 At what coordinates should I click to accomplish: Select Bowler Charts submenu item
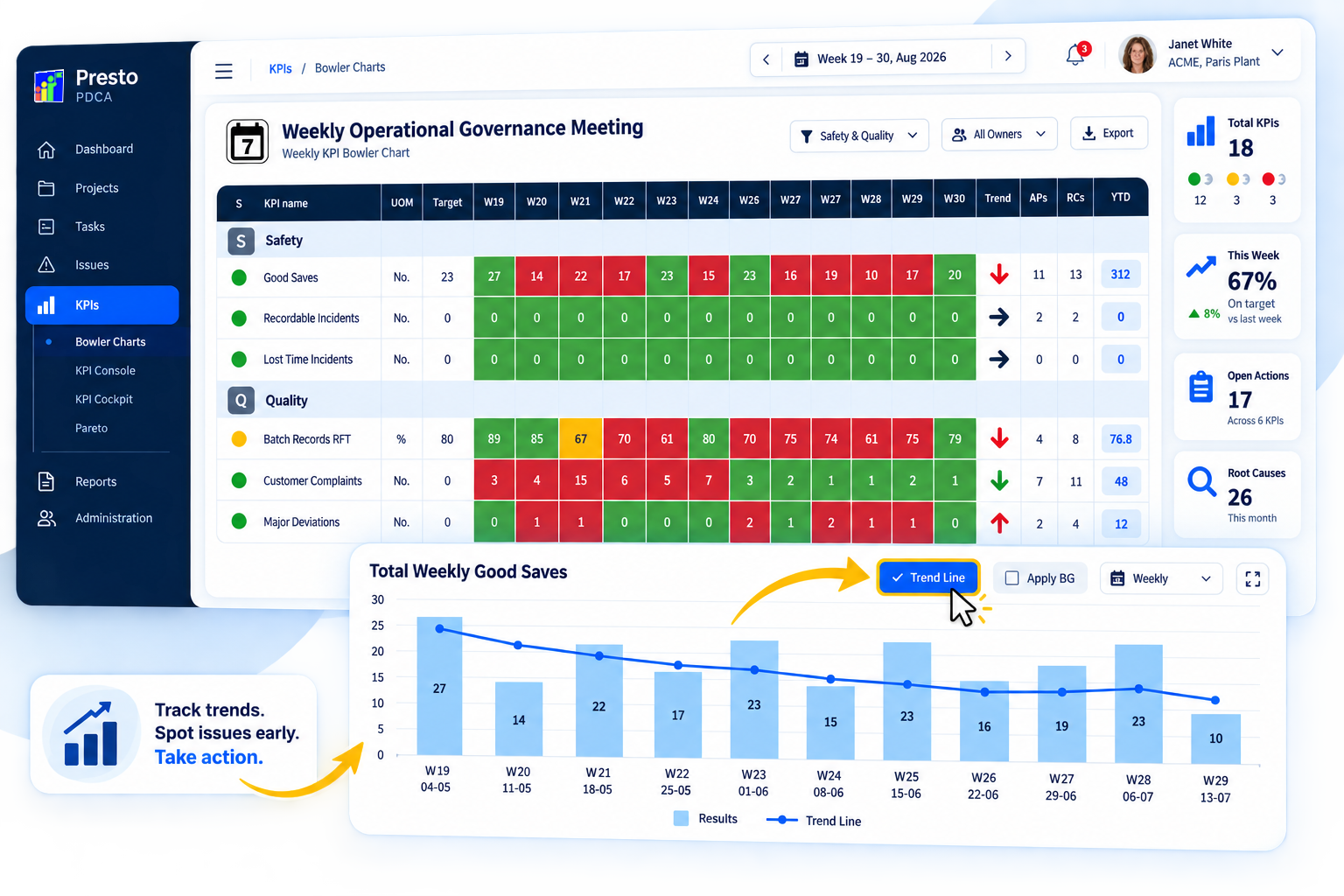click(110, 342)
